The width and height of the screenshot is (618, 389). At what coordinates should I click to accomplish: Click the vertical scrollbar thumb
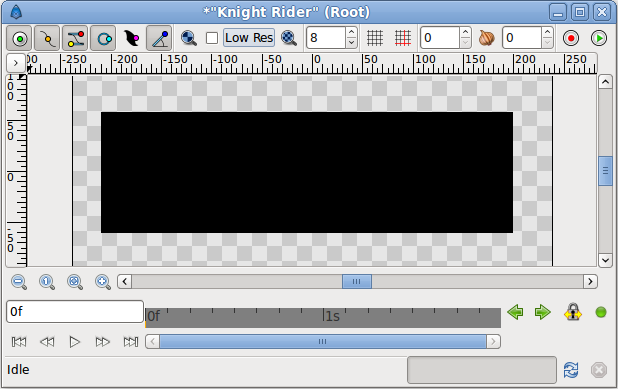click(x=605, y=171)
